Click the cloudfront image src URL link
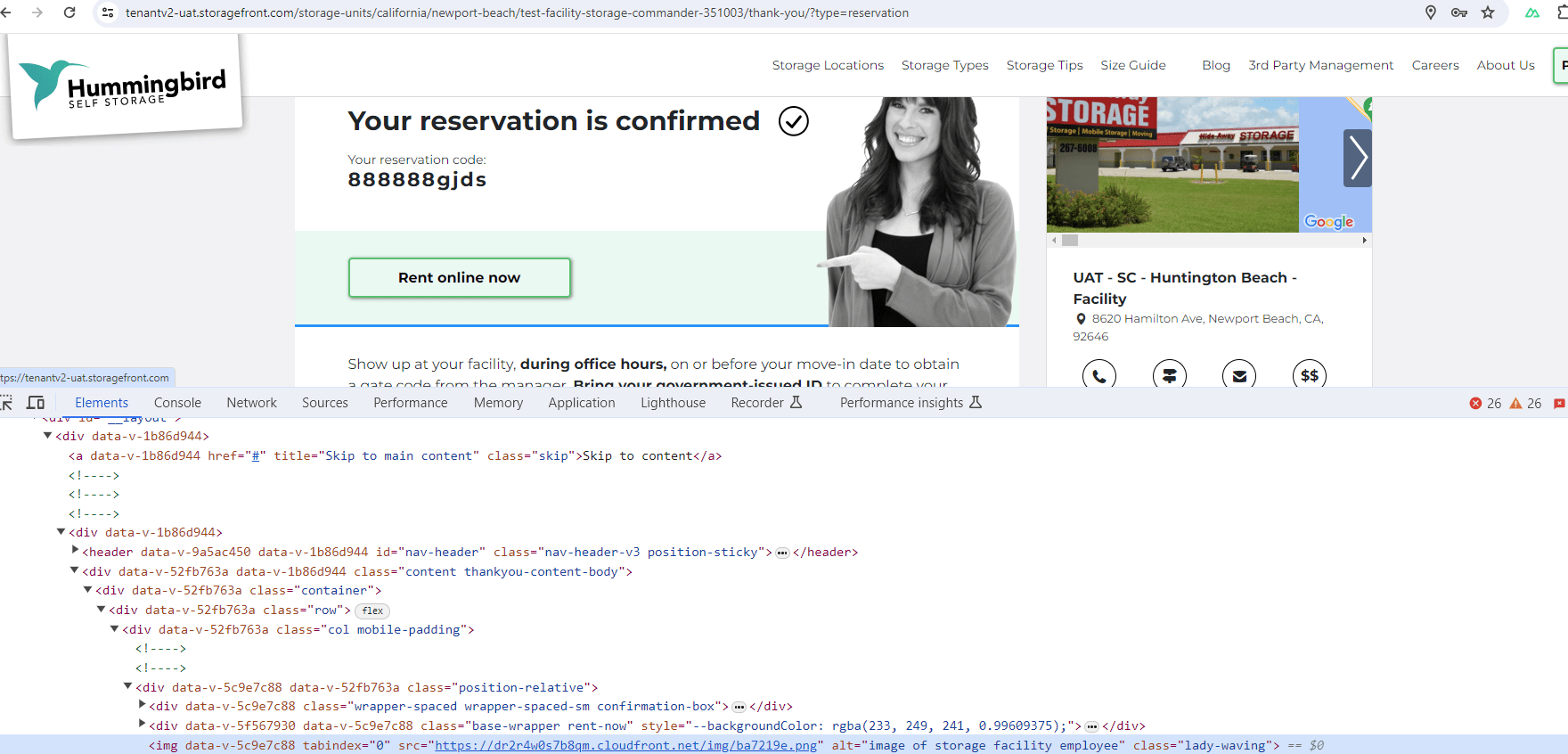The image size is (1568, 754). (625, 745)
